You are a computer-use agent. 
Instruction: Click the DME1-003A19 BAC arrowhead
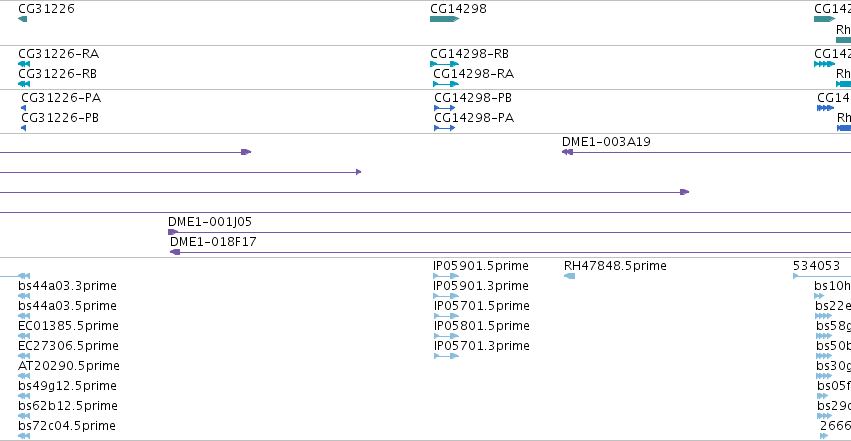(x=567, y=152)
